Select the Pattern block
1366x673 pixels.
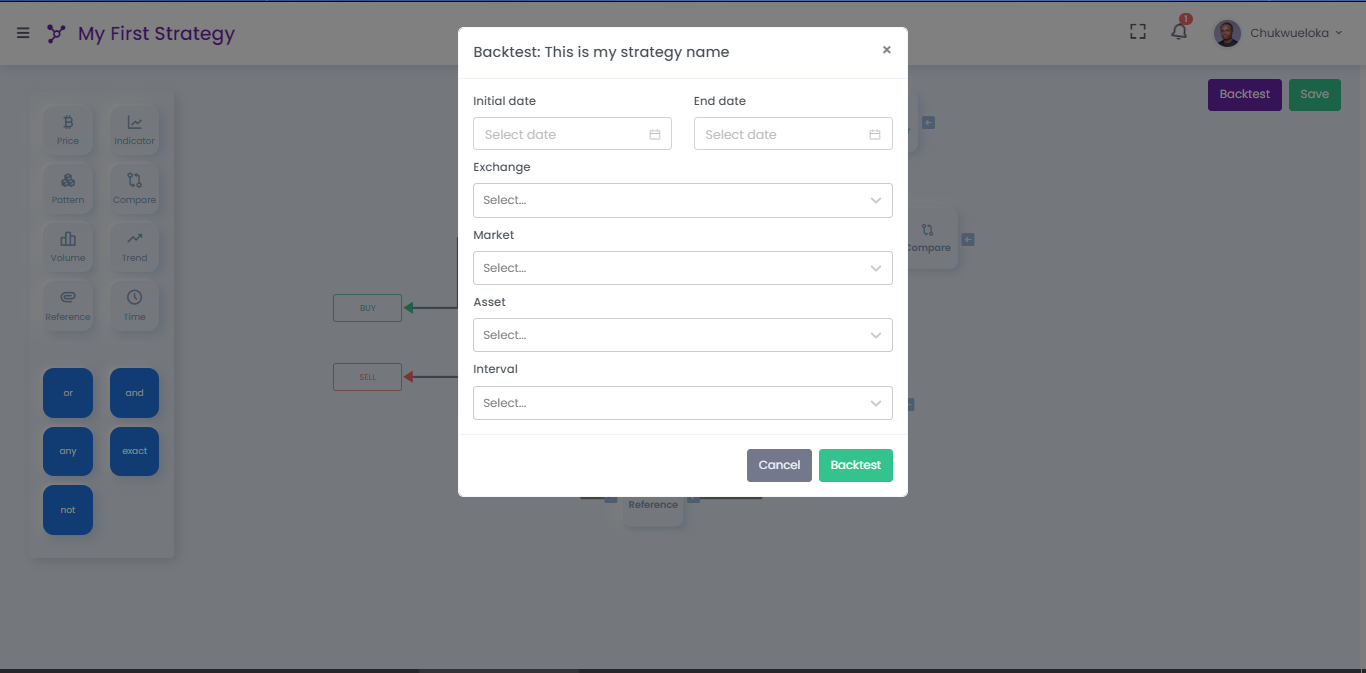point(68,189)
